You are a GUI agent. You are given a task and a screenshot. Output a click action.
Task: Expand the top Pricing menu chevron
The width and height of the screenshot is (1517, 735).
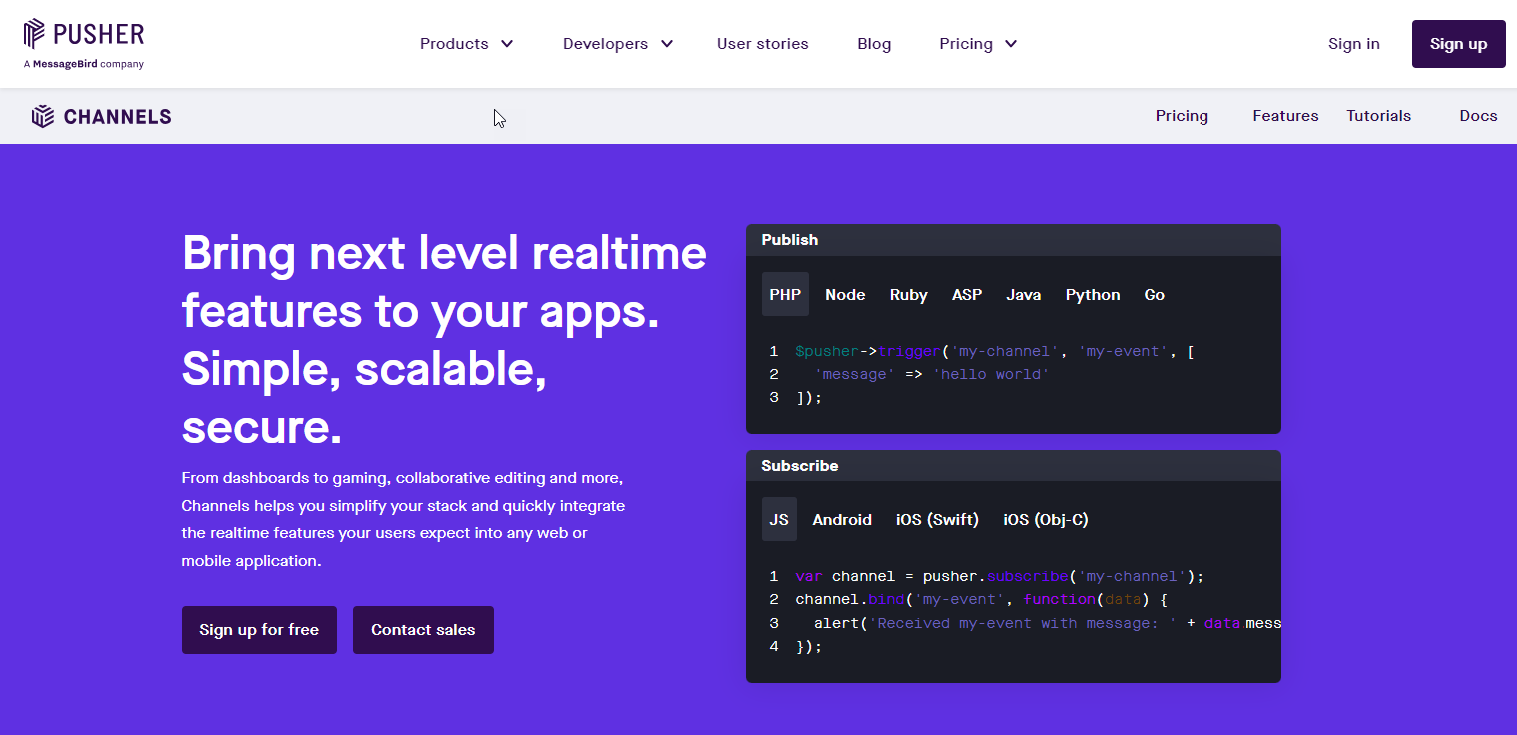coord(1011,44)
